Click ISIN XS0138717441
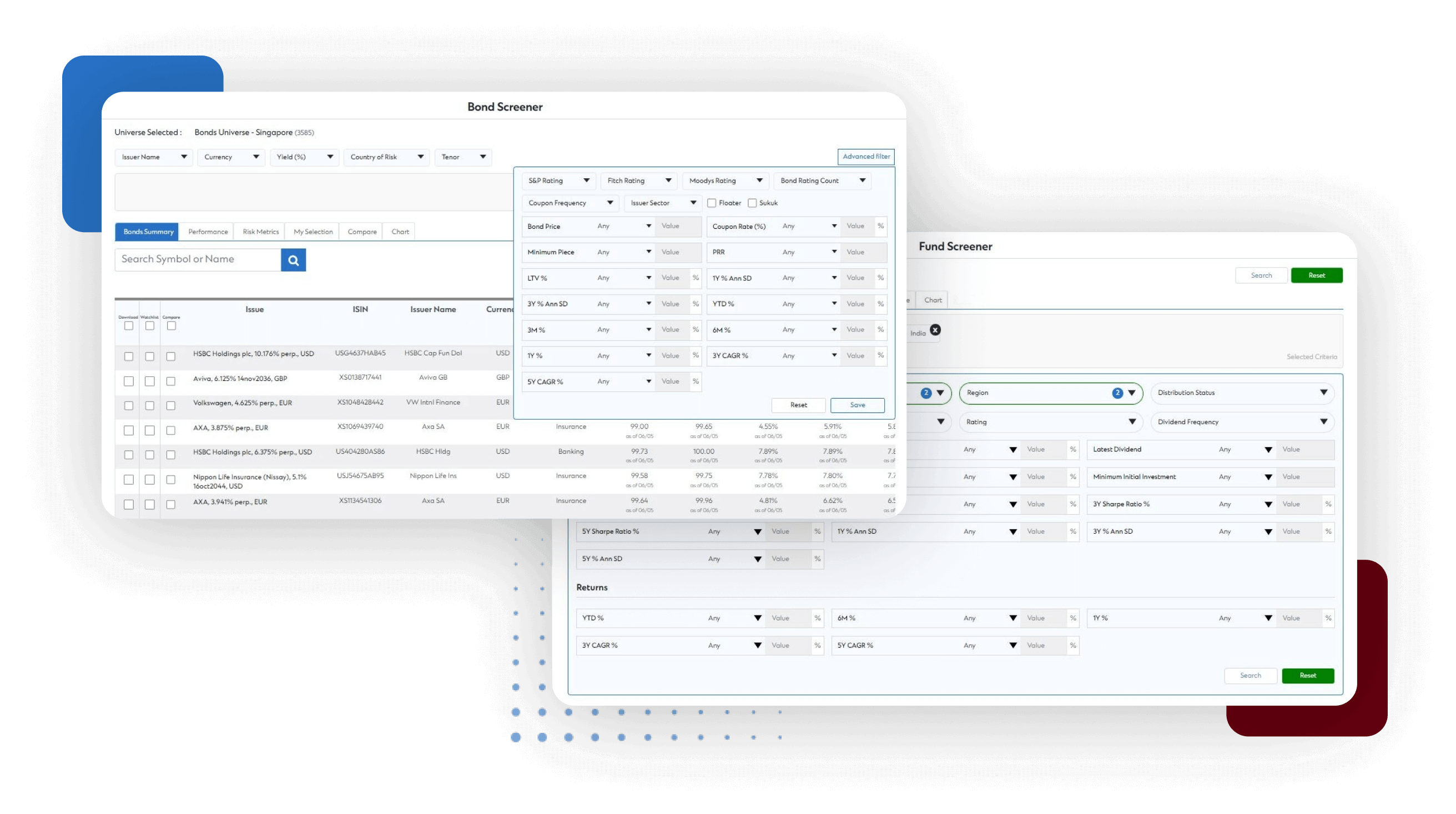 (360, 378)
